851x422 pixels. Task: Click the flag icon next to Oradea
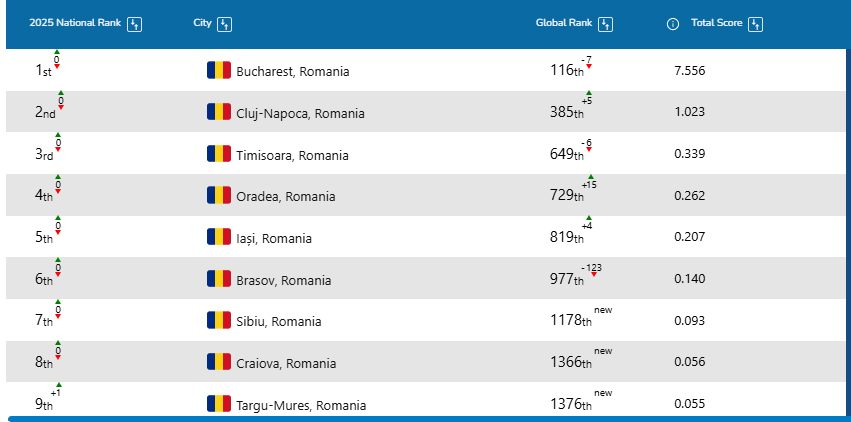[x=219, y=196]
